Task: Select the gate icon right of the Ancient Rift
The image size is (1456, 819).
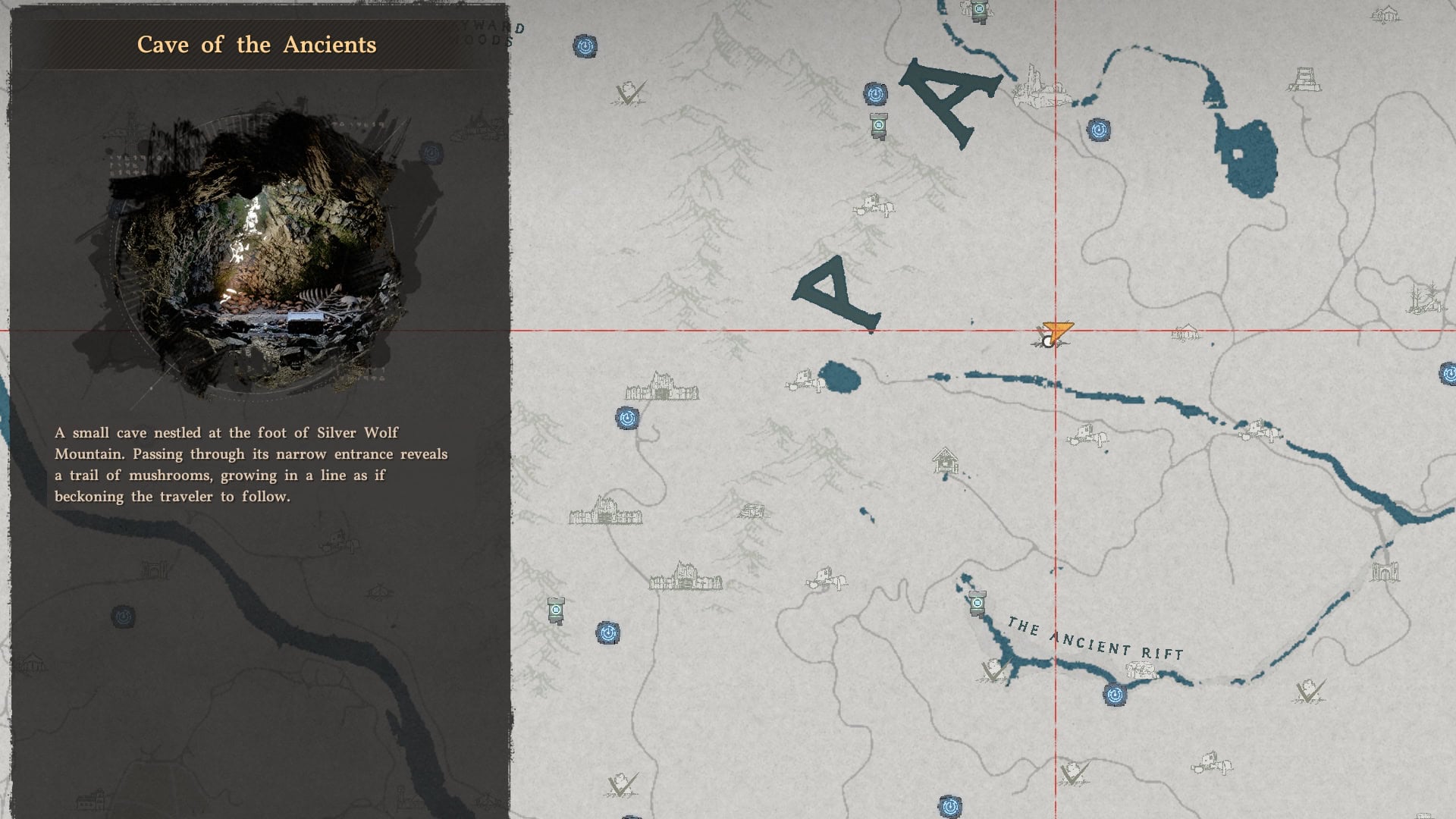Action: (1385, 570)
